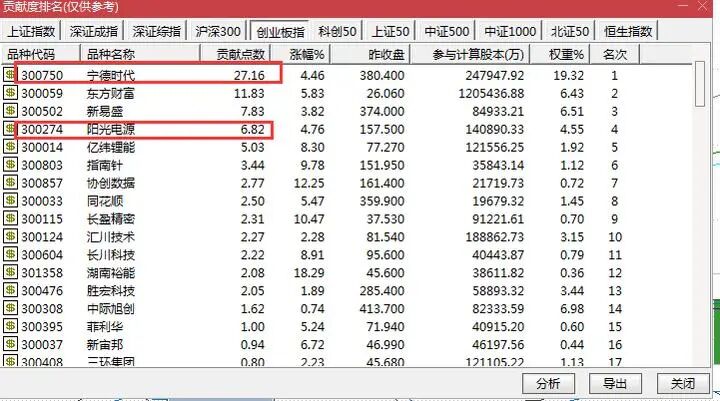Sort by the 权重% column header
The height and width of the screenshot is (401, 720).
[x=560, y=54]
